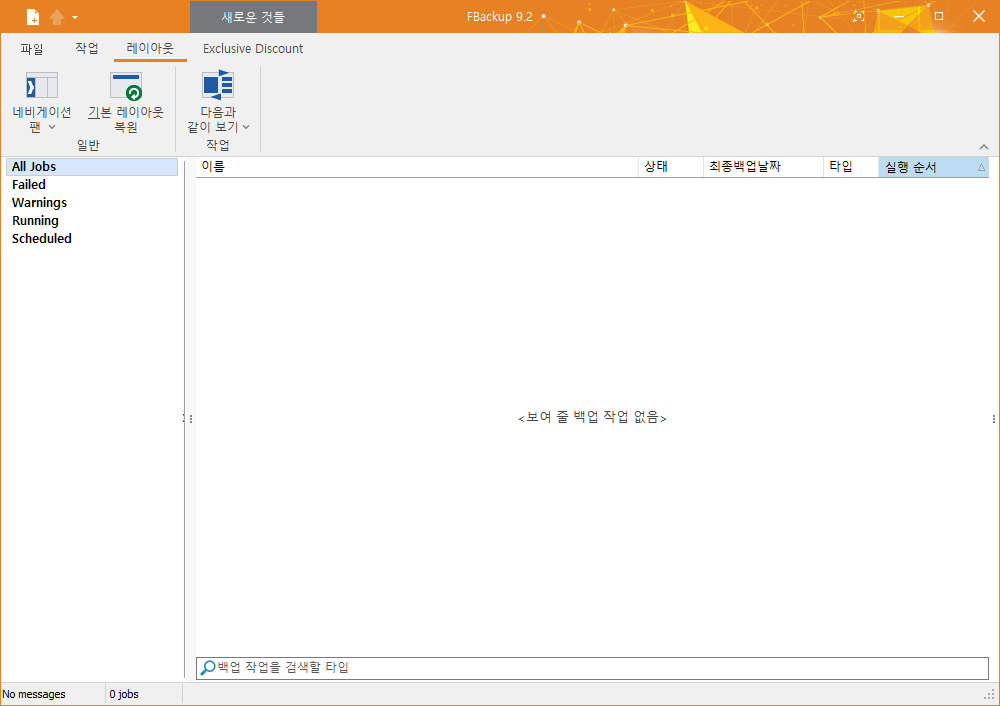Click the 네비게이션 팬 icon
The height and width of the screenshot is (706, 1000).
[x=42, y=85]
